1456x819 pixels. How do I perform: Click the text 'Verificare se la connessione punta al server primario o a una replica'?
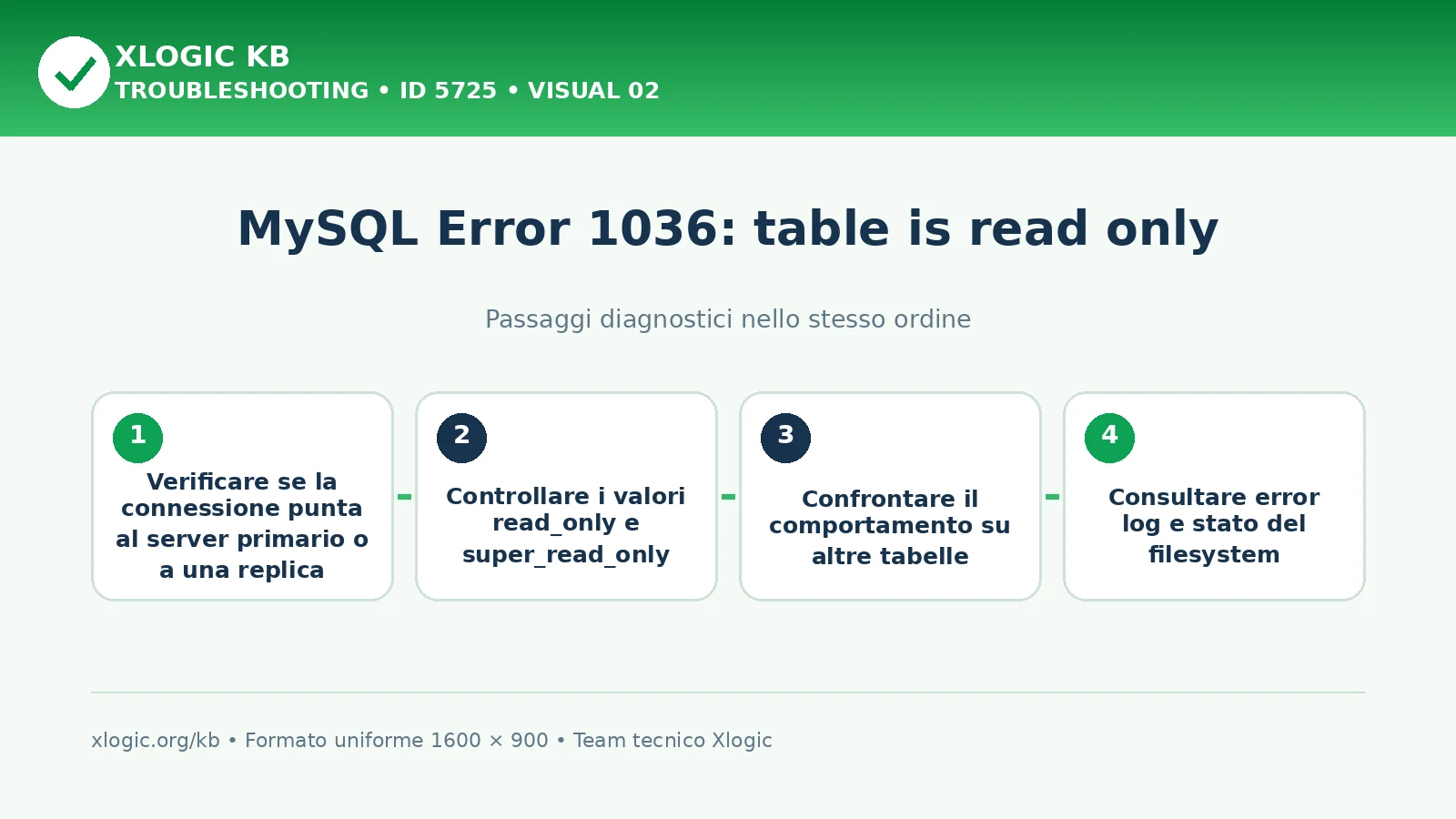point(242,526)
